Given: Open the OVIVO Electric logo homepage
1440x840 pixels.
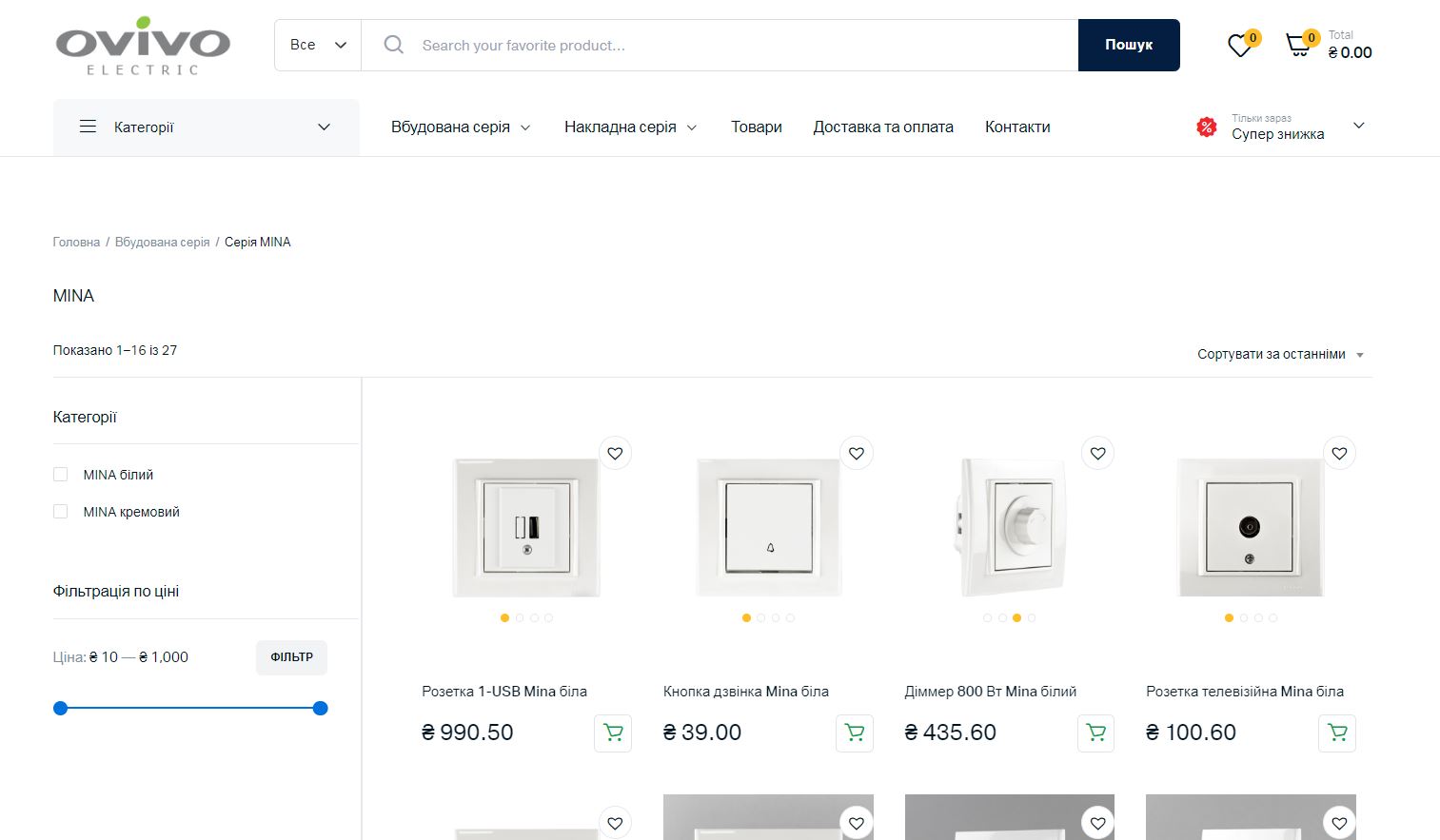Looking at the screenshot, I should click(143, 46).
